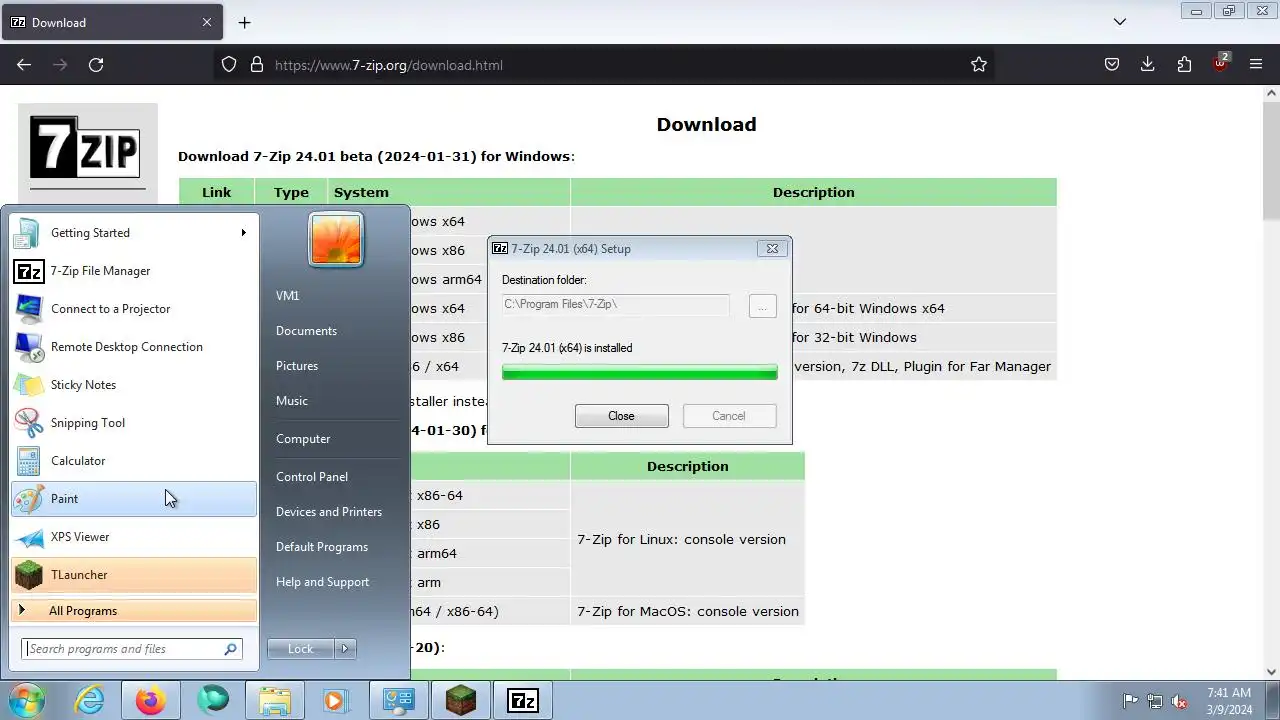Open Computer from Start menu
This screenshot has height=720, width=1280.
tap(303, 439)
